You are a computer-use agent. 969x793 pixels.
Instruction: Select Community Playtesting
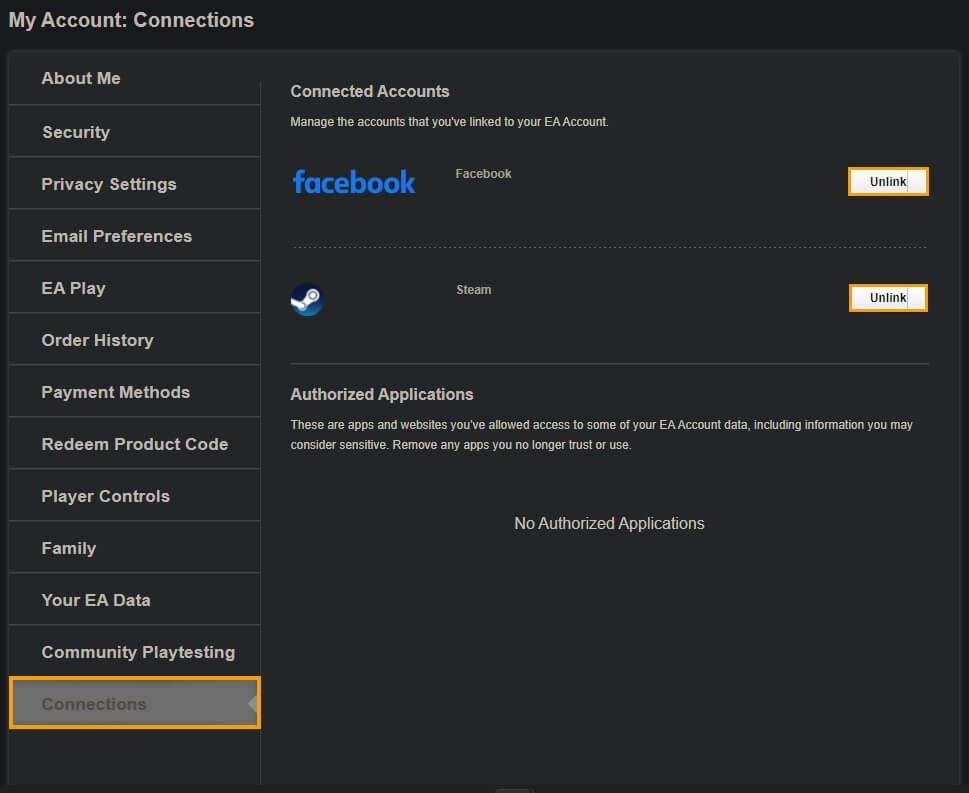134,651
